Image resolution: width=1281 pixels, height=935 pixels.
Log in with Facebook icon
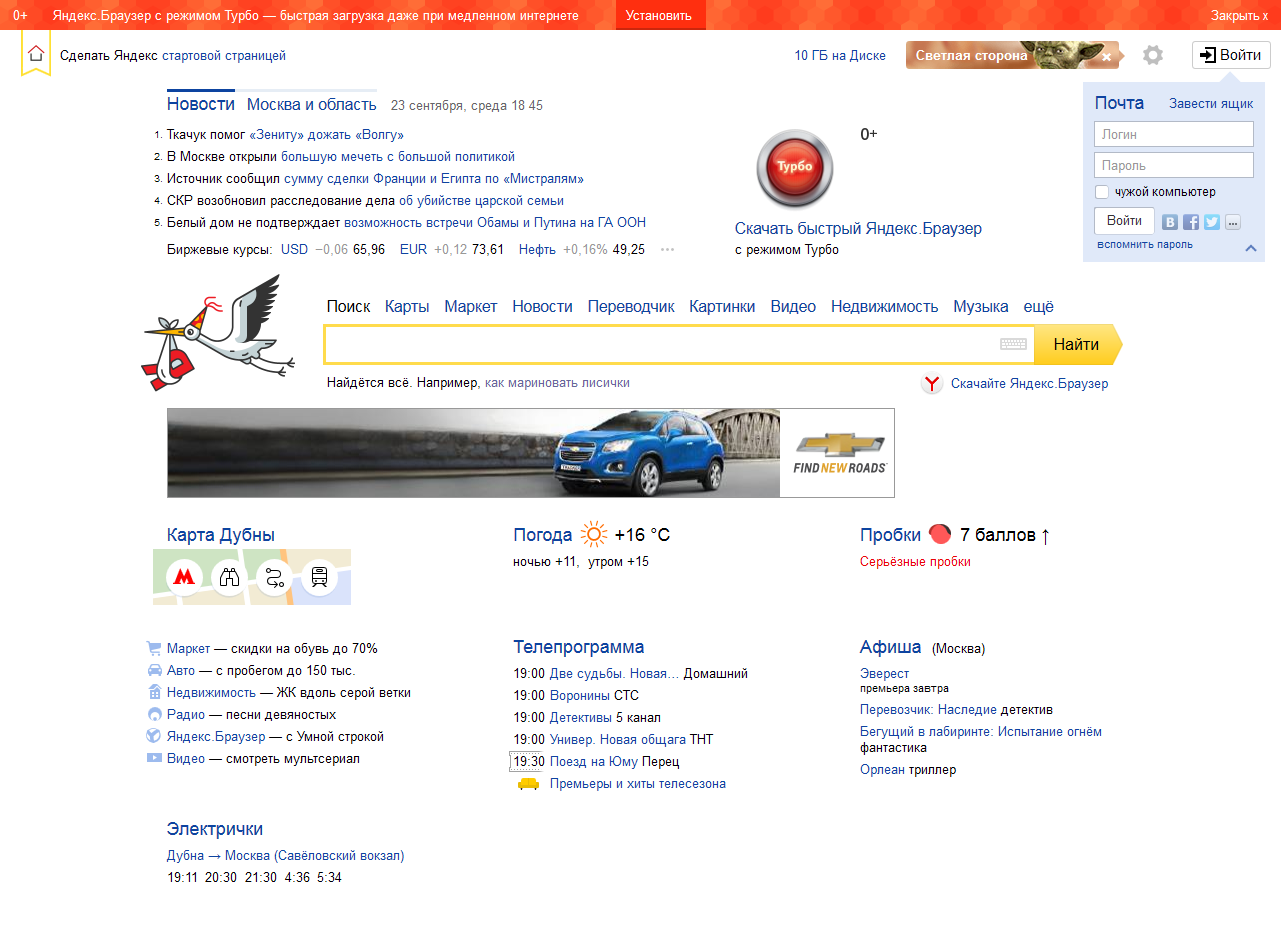coord(1191,222)
